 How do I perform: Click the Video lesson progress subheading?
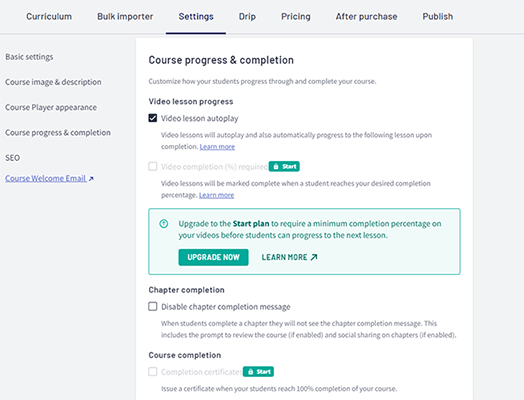click(x=191, y=102)
